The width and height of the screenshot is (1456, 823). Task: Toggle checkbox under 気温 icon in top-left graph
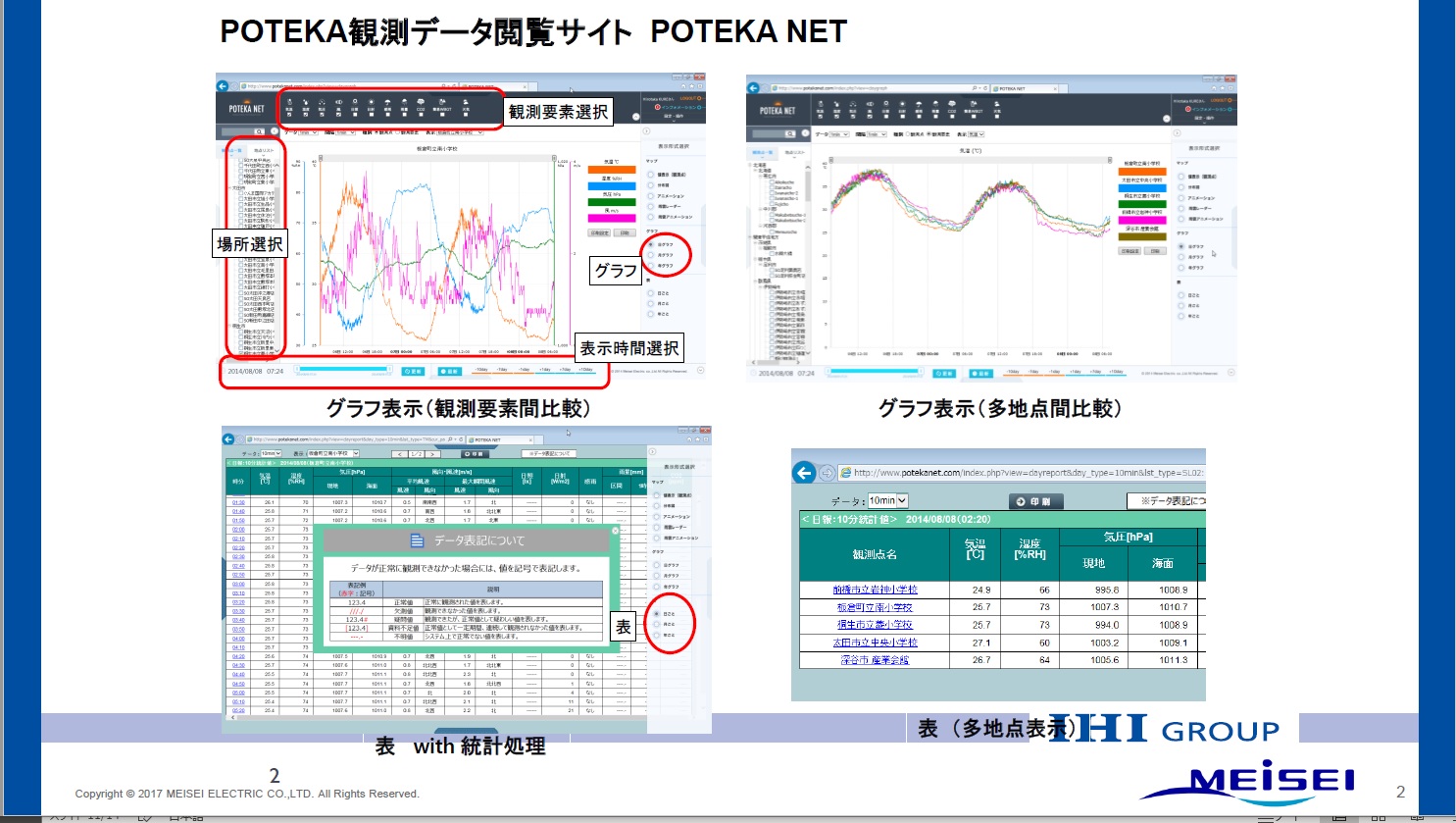pos(289,115)
